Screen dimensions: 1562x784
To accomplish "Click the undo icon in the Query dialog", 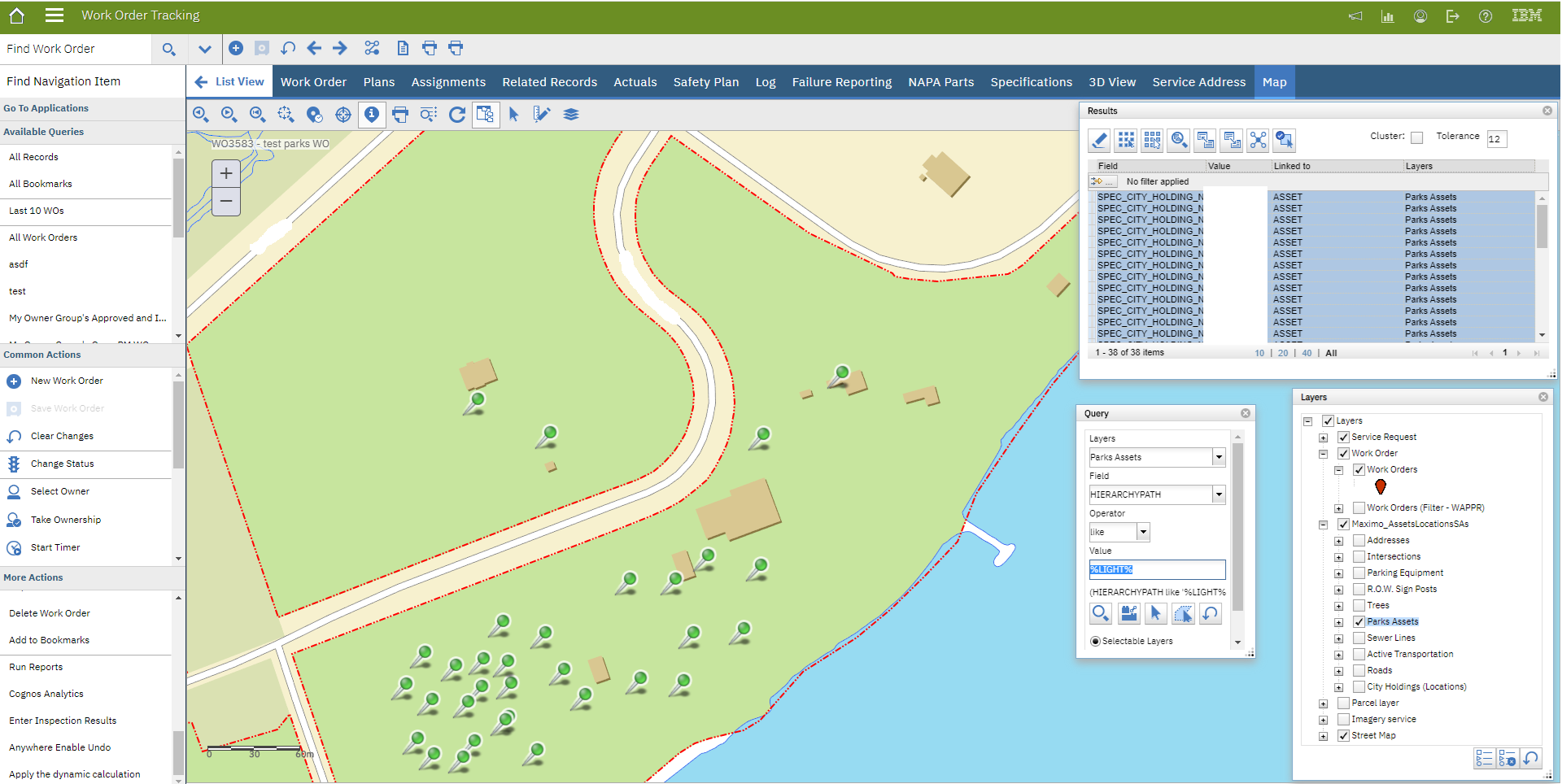I will pyautogui.click(x=1210, y=613).
